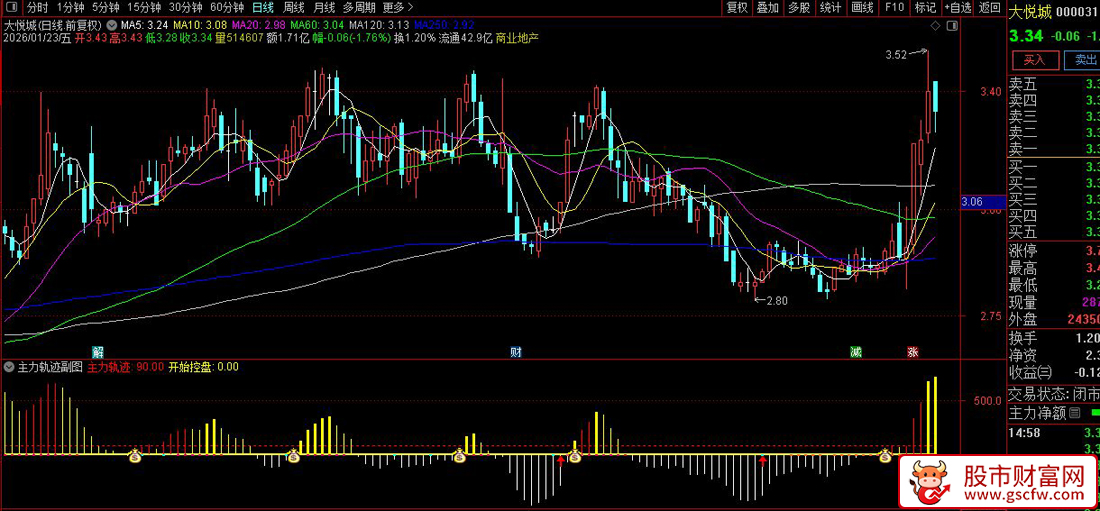The width and height of the screenshot is (1100, 511).
Task: Click the 卖出 sell button
Action: (x=1082, y=60)
